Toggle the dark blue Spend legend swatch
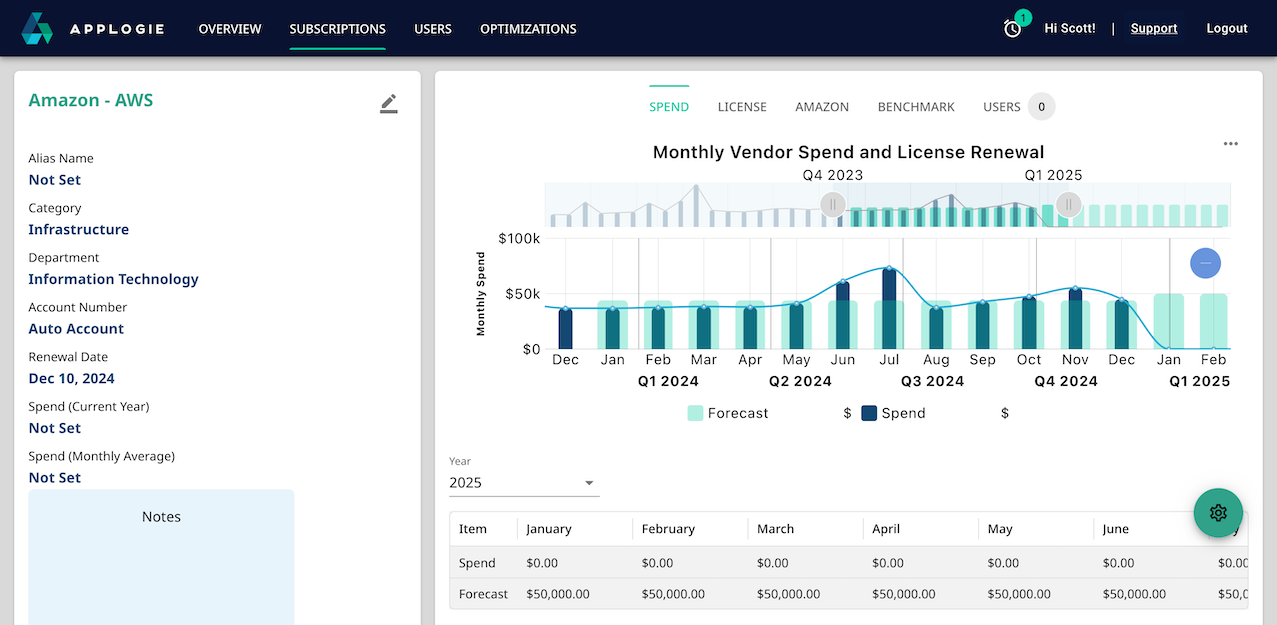The image size is (1277, 625). point(869,413)
